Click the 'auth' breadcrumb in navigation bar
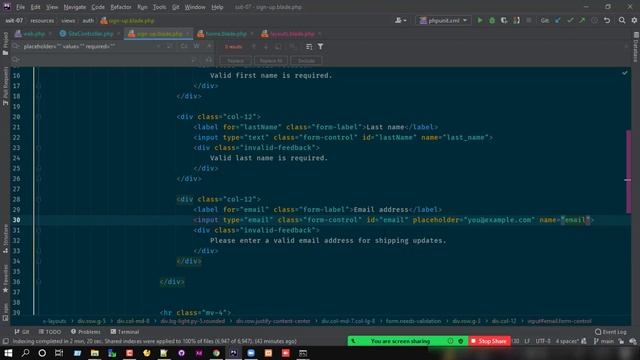This screenshot has height=360, width=640. tap(88, 20)
